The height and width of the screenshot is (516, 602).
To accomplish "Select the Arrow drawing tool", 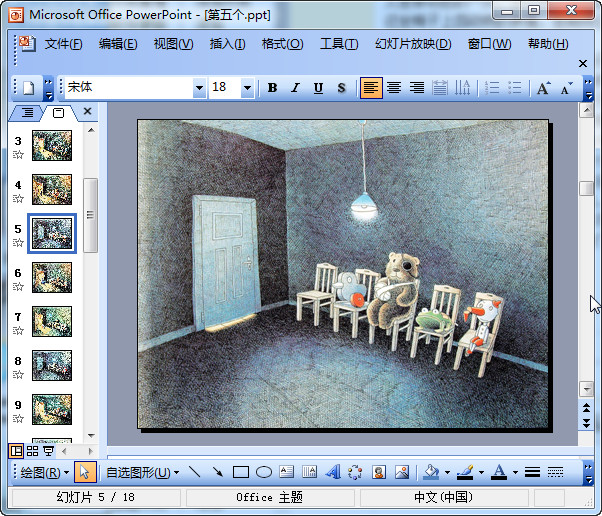I will click(x=218, y=472).
